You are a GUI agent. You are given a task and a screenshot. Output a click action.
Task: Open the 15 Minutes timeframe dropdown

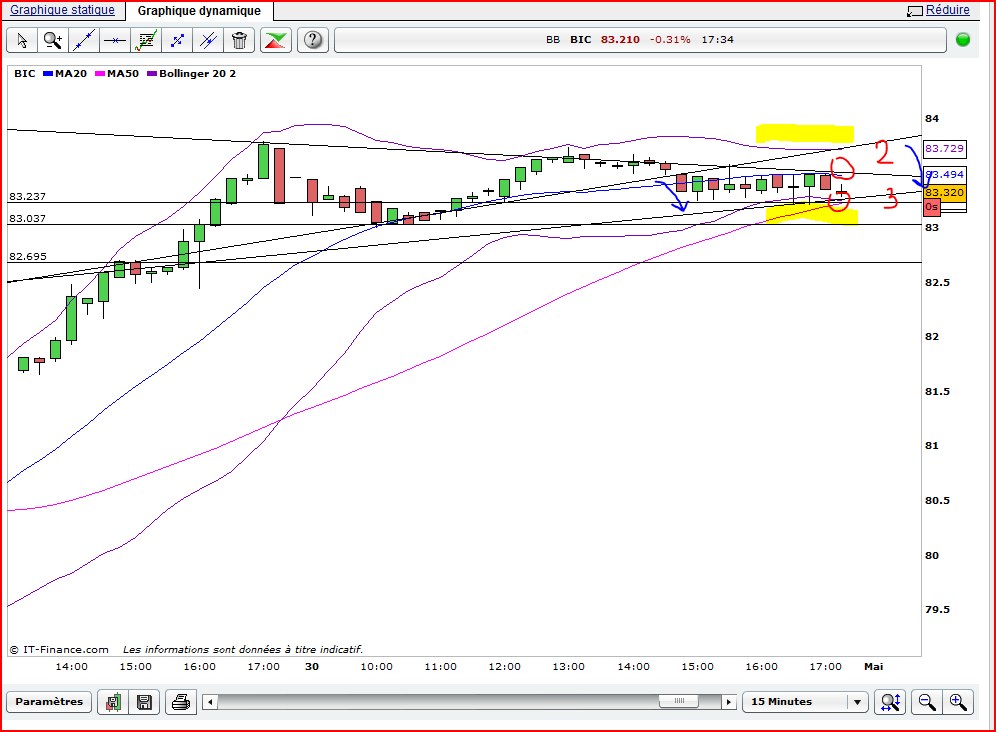pyautogui.click(x=805, y=702)
